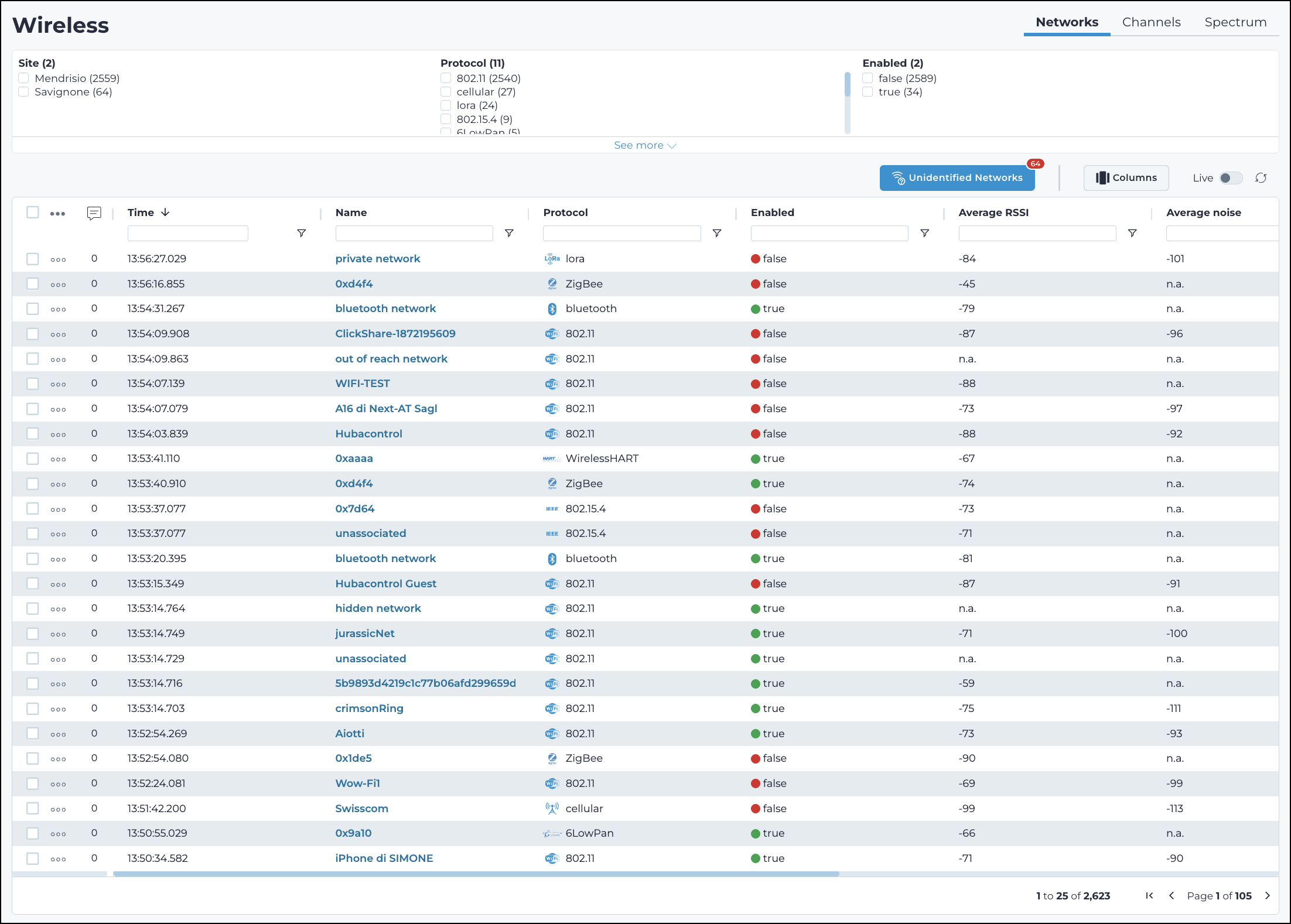Open row actions for Swisscom row
The image size is (1291, 924).
pos(58,809)
